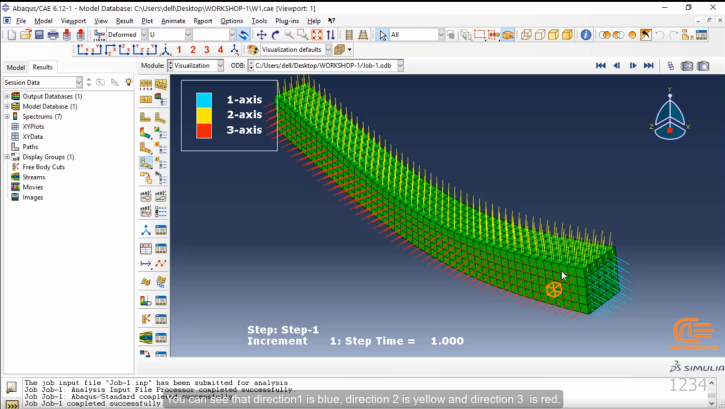The height and width of the screenshot is (409, 725).
Task: Click the New Model Database icon
Action: click(x=12, y=35)
